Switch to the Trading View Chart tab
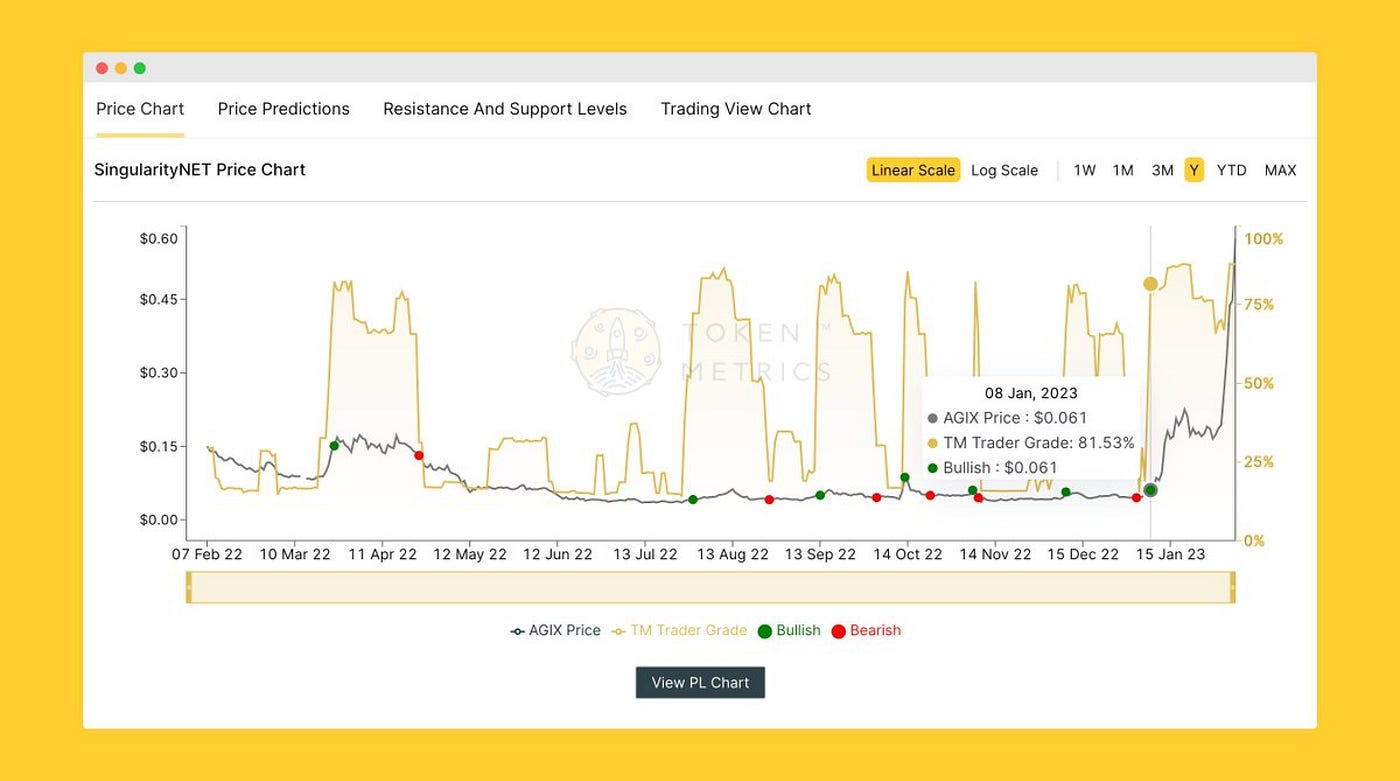The width and height of the screenshot is (1400, 781). point(736,109)
